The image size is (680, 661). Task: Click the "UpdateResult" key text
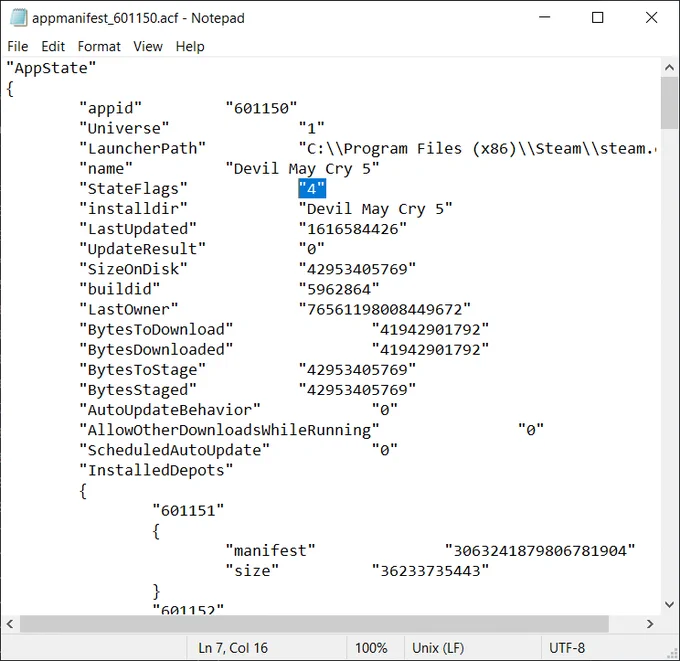142,249
